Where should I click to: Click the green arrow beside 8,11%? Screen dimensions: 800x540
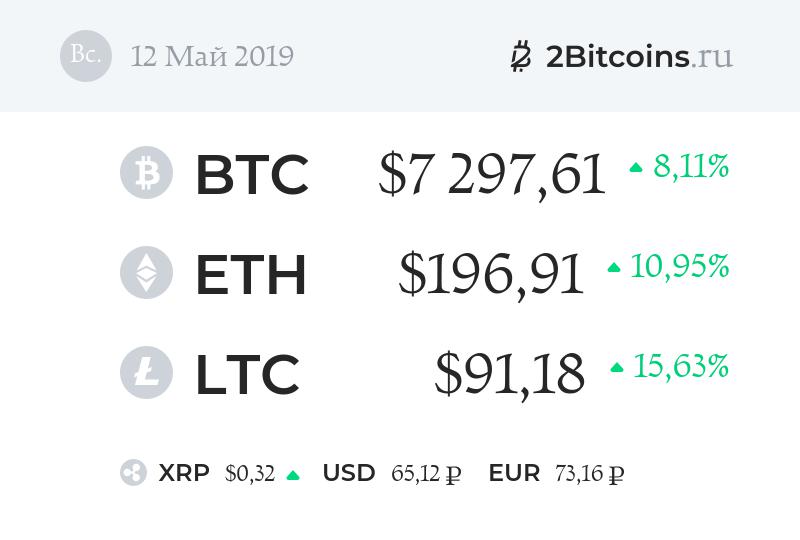(636, 168)
